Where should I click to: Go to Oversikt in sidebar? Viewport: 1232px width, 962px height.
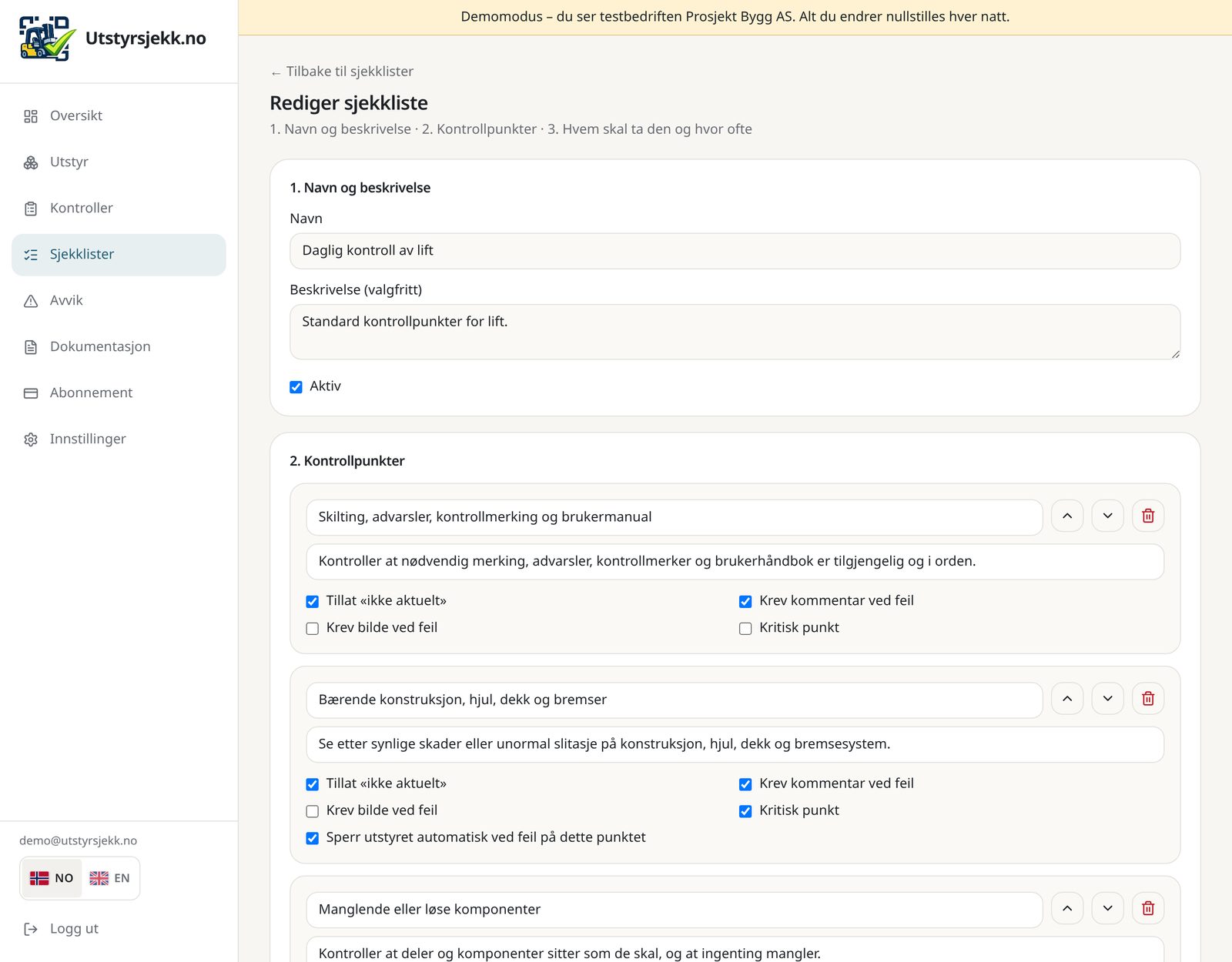(x=119, y=116)
